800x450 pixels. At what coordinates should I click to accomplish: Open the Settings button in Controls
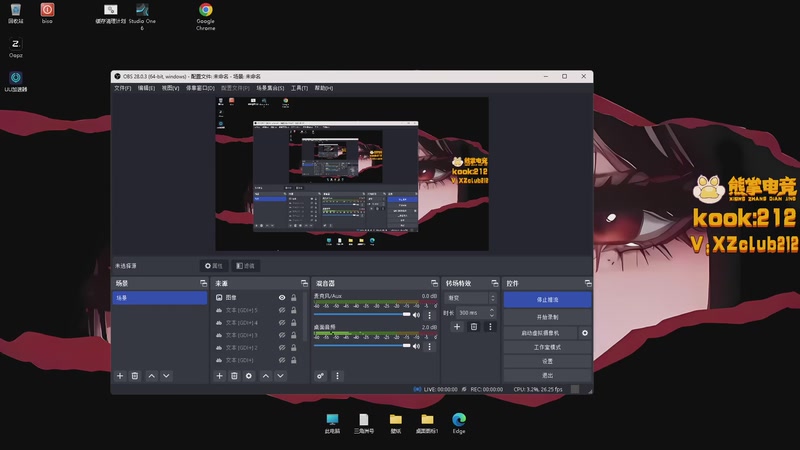coord(547,361)
